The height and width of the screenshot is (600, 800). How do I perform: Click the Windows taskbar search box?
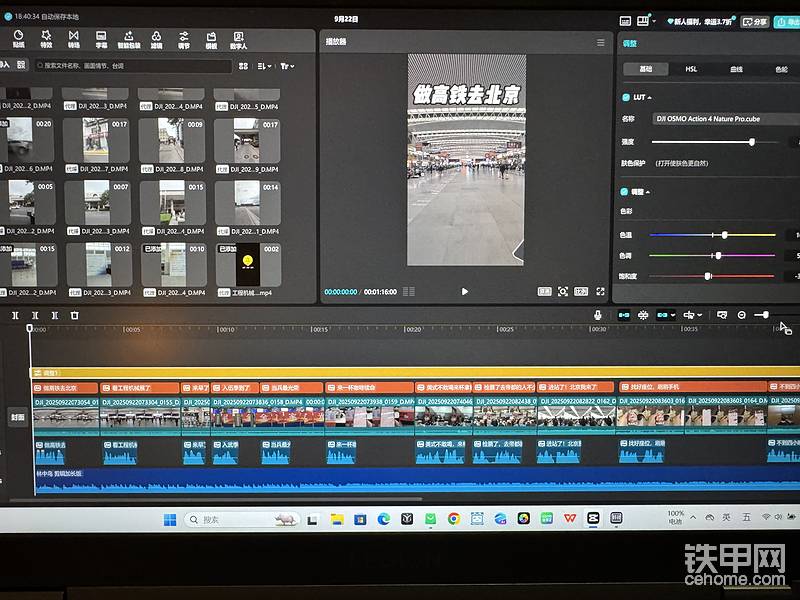241,519
